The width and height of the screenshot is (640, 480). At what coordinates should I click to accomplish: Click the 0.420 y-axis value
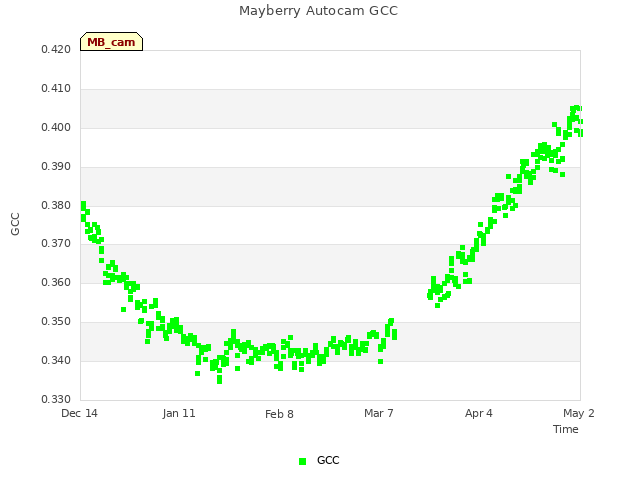click(x=56, y=49)
